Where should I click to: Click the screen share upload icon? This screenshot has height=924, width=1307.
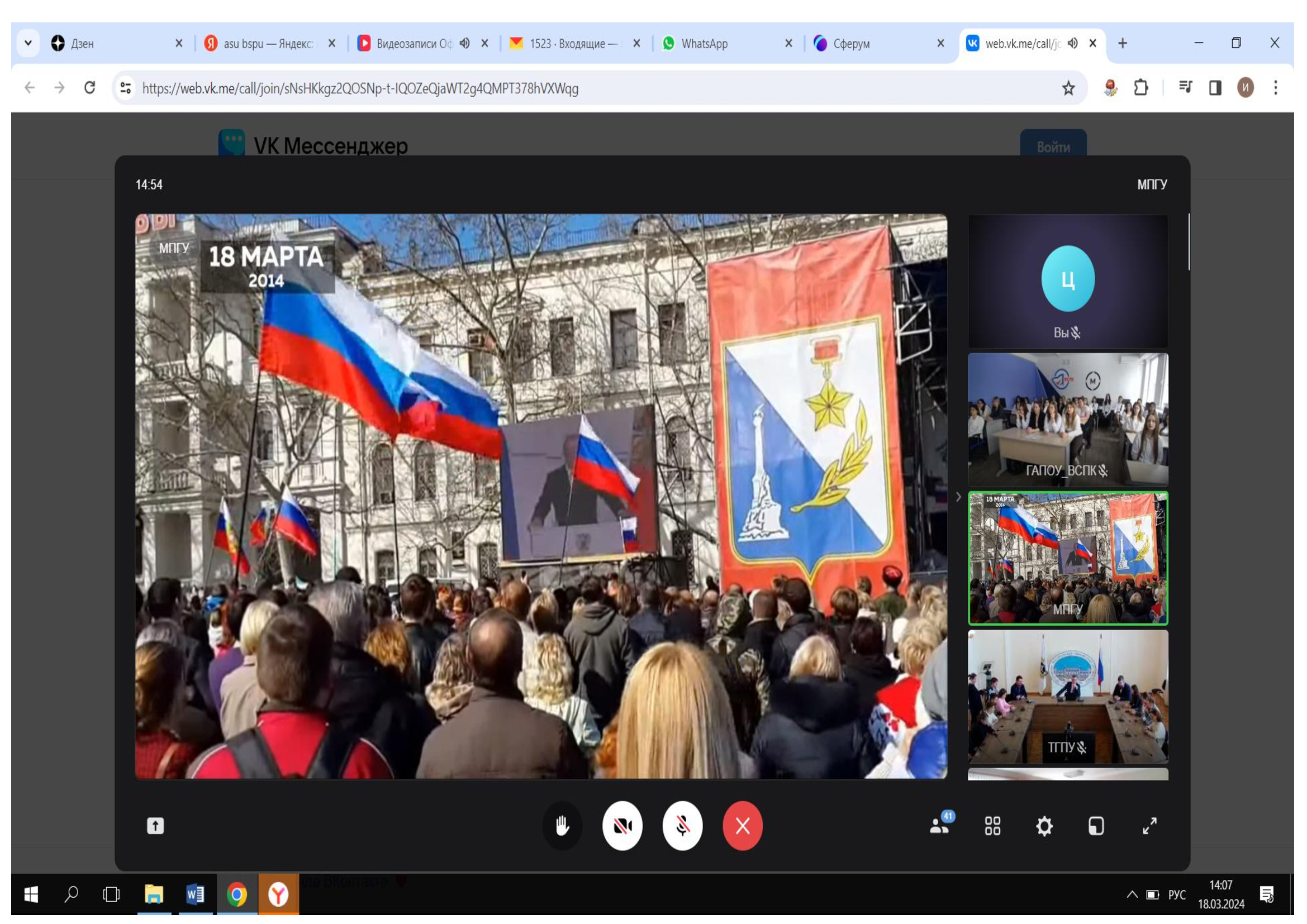(155, 826)
